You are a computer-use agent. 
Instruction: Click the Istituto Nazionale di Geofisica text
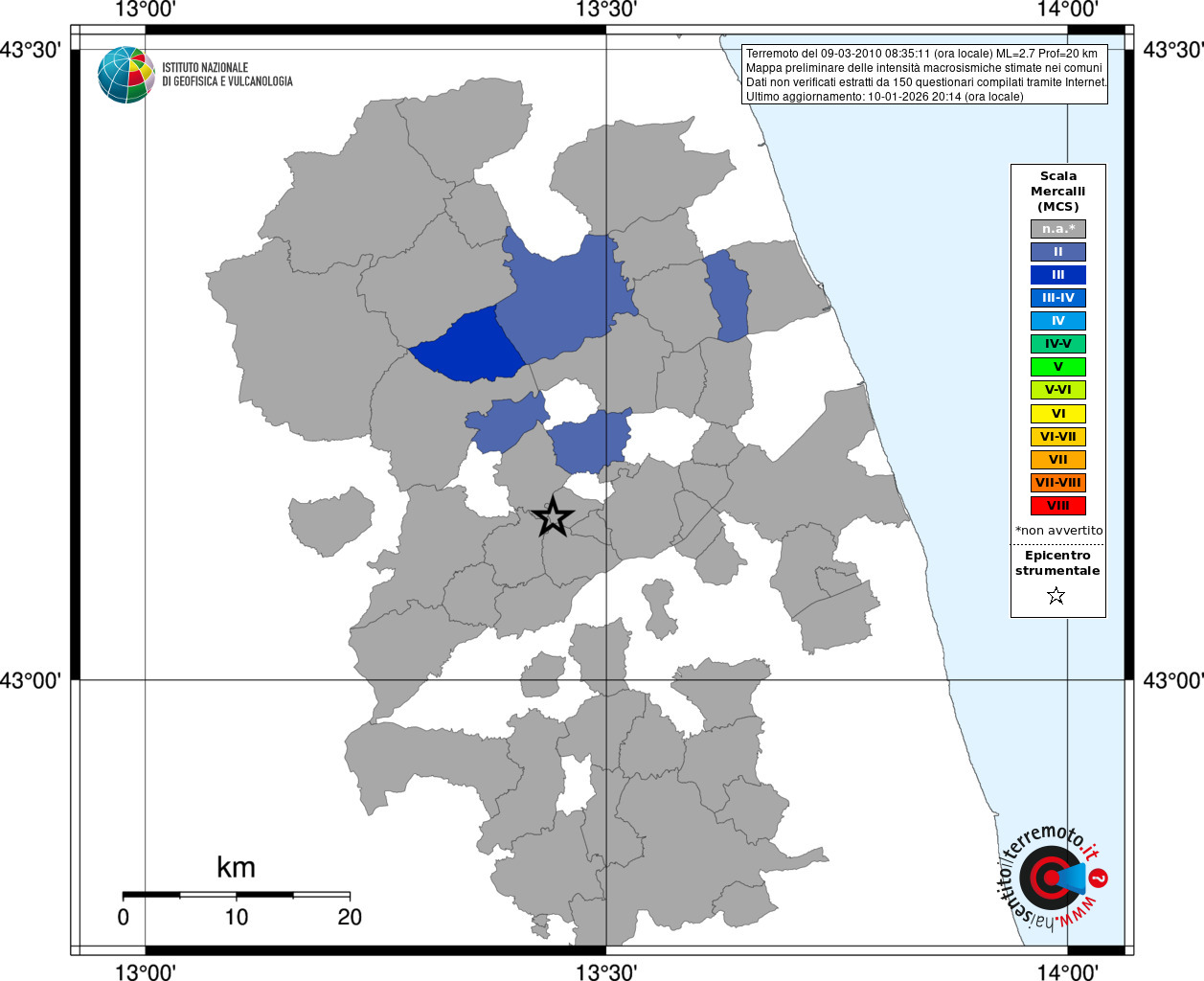tap(227, 75)
